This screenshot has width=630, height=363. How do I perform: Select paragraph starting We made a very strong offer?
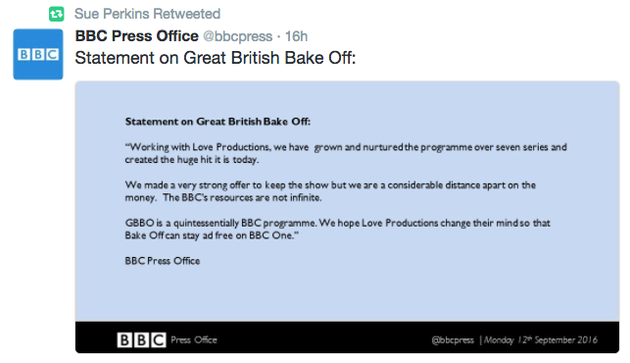[330, 191]
